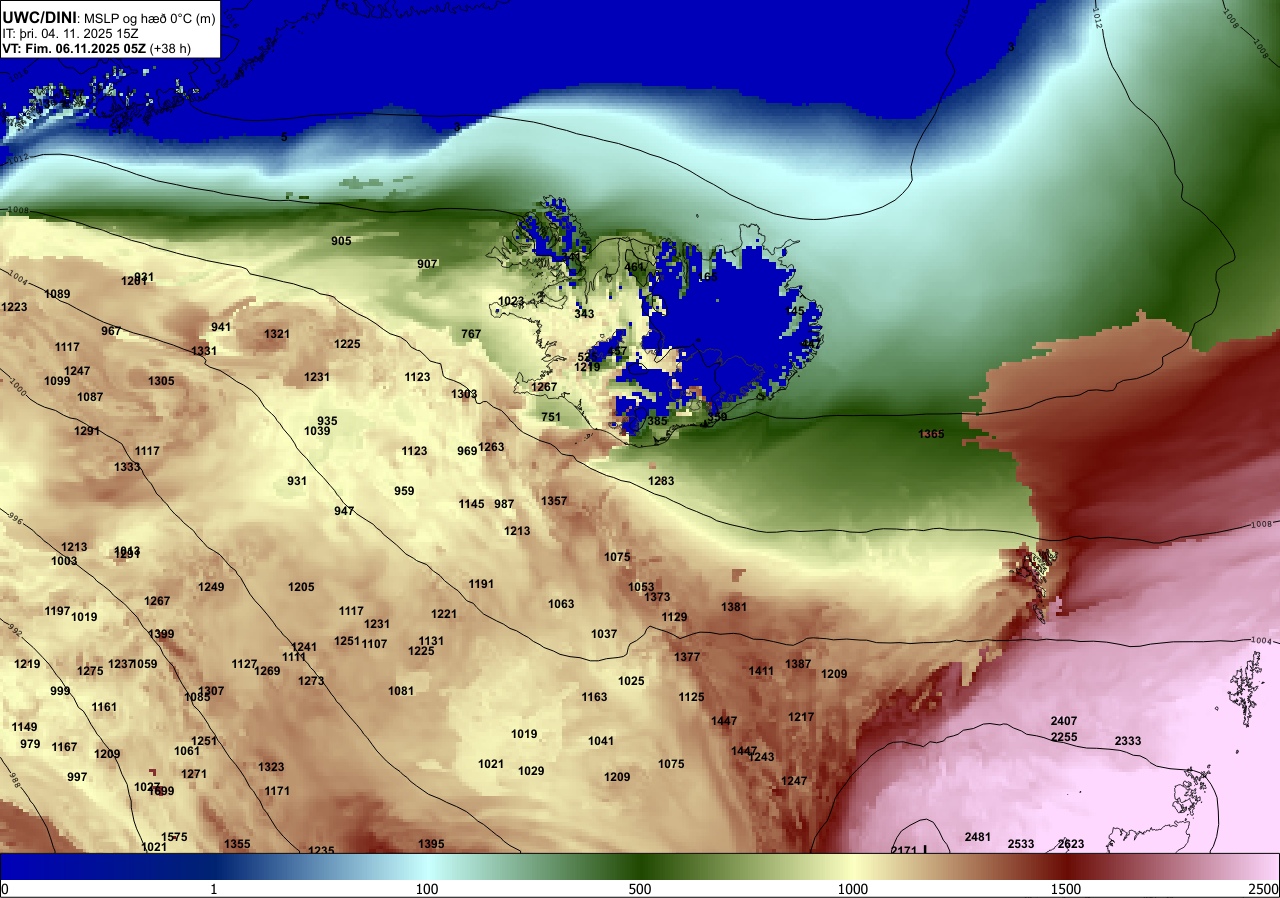Click the freezing-level value 1331
The height and width of the screenshot is (898, 1280).
pyautogui.click(x=204, y=351)
